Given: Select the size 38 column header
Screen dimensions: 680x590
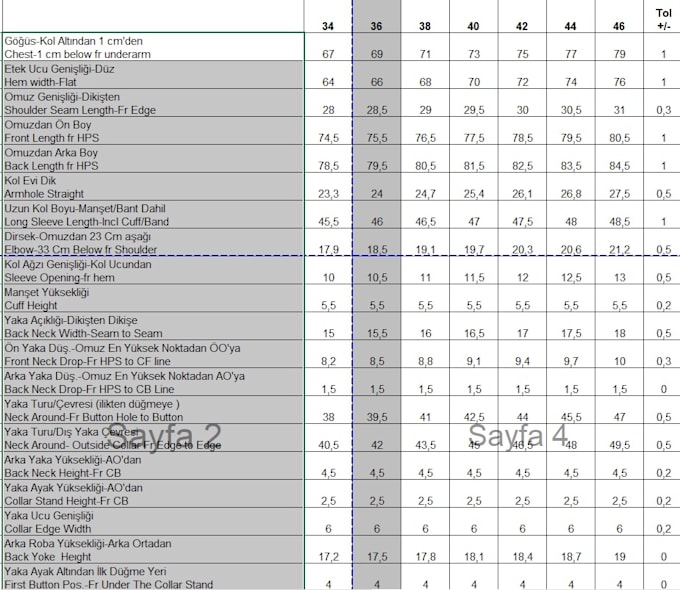Looking at the screenshot, I should click(x=425, y=16).
